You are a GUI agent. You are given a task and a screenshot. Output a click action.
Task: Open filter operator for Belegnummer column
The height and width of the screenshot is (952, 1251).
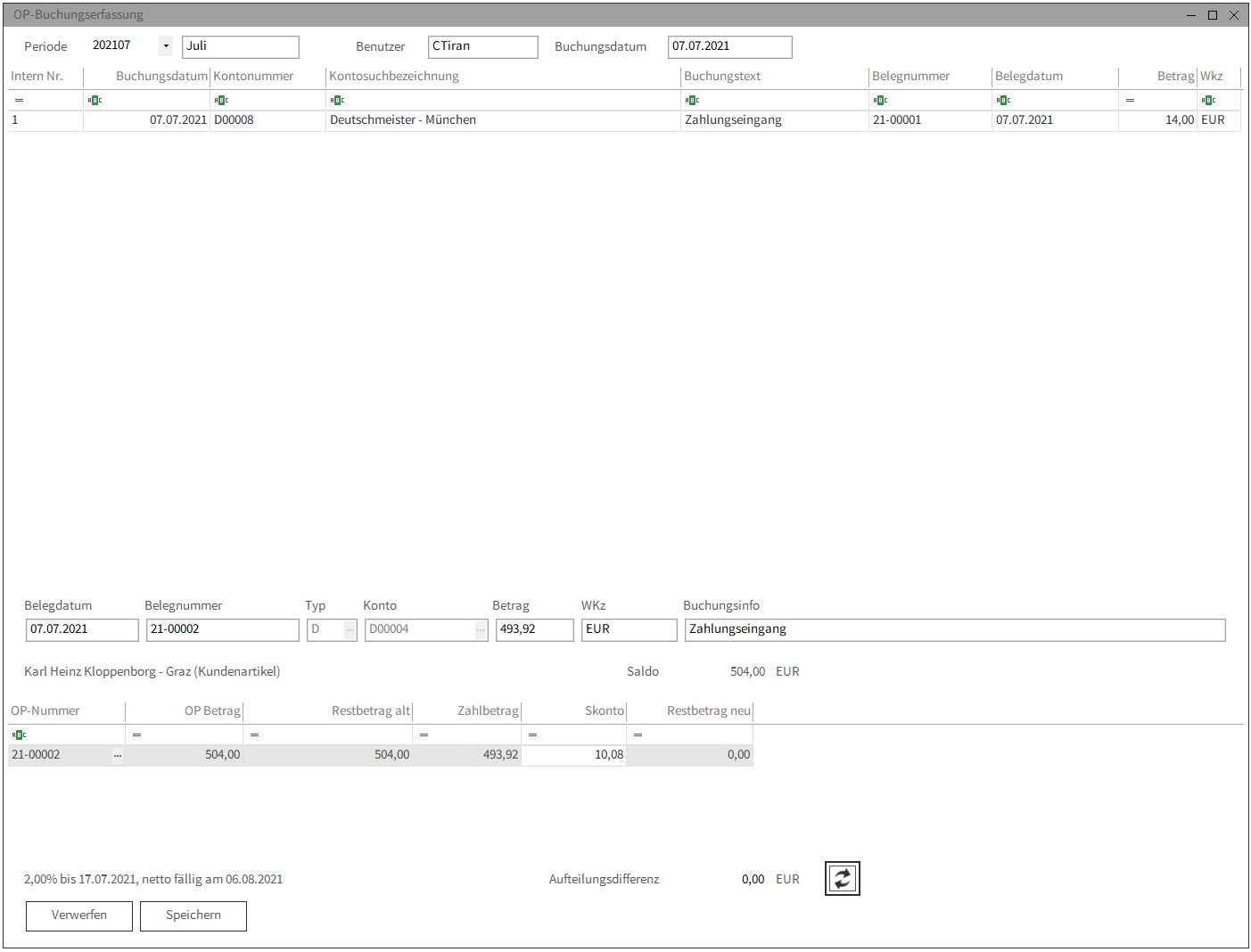880,100
